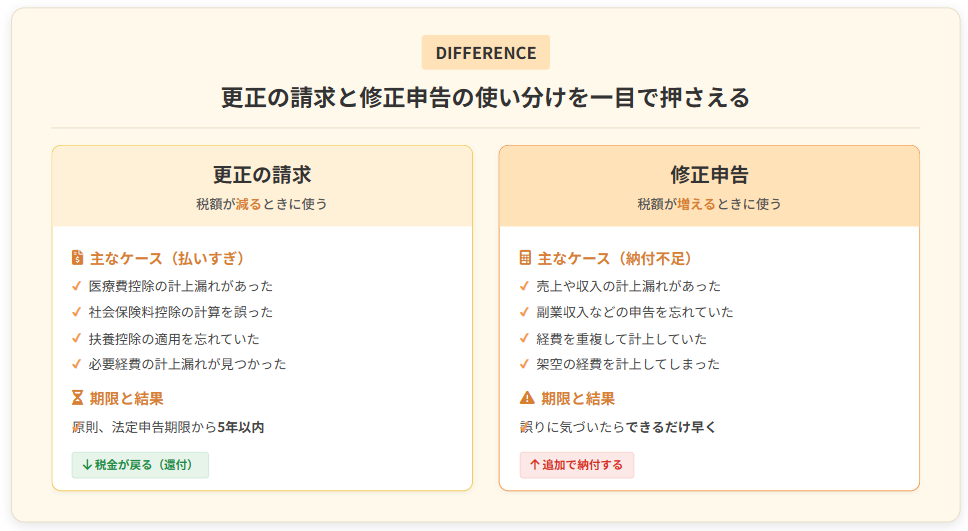
Task: Click the checkmark beside 売上や収入の計上漏れがあった
Action: [525, 286]
